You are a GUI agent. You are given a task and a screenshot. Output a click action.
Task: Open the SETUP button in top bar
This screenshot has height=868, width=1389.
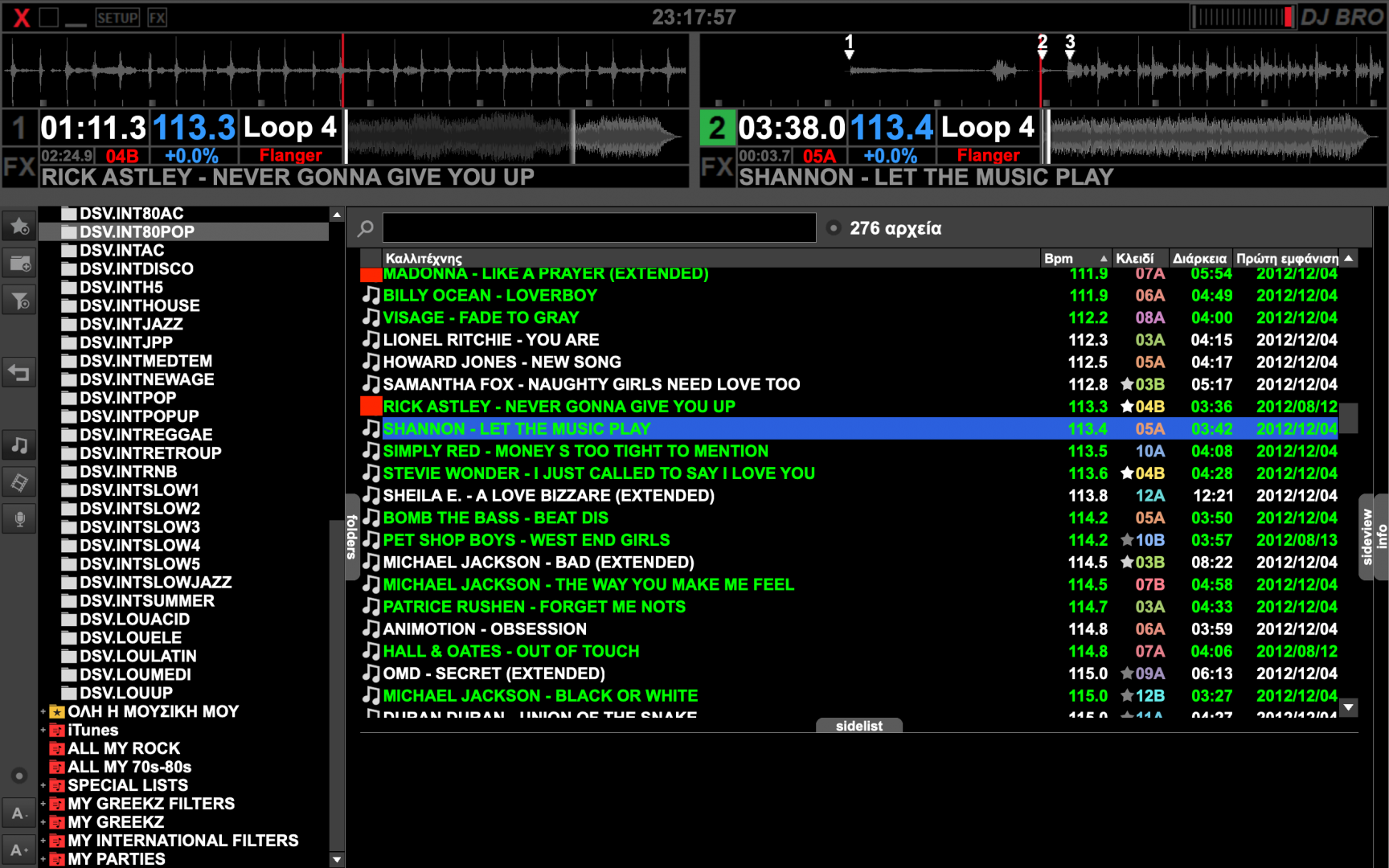pyautogui.click(x=117, y=18)
